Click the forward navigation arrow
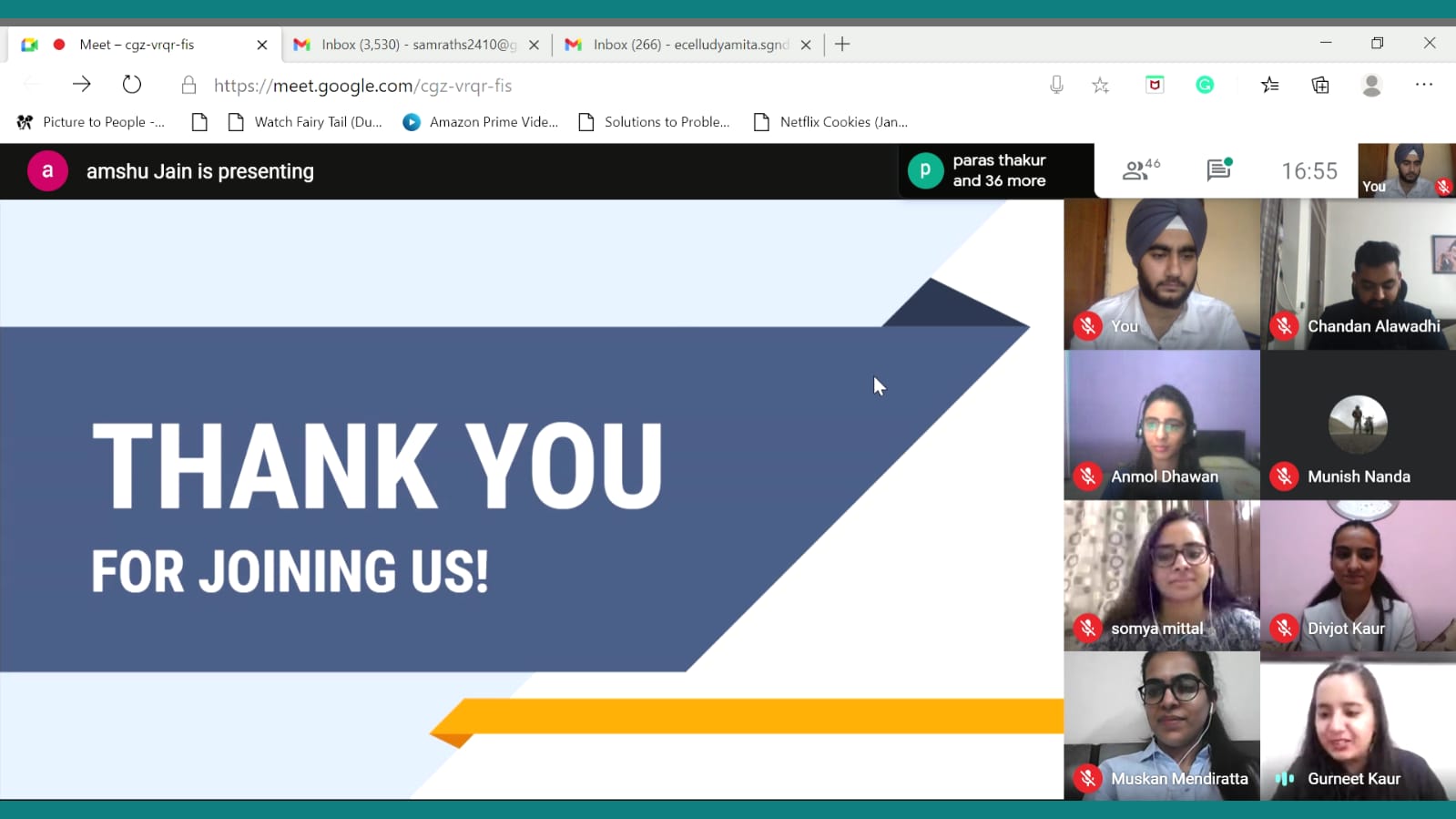Image resolution: width=1456 pixels, height=819 pixels. tap(82, 85)
